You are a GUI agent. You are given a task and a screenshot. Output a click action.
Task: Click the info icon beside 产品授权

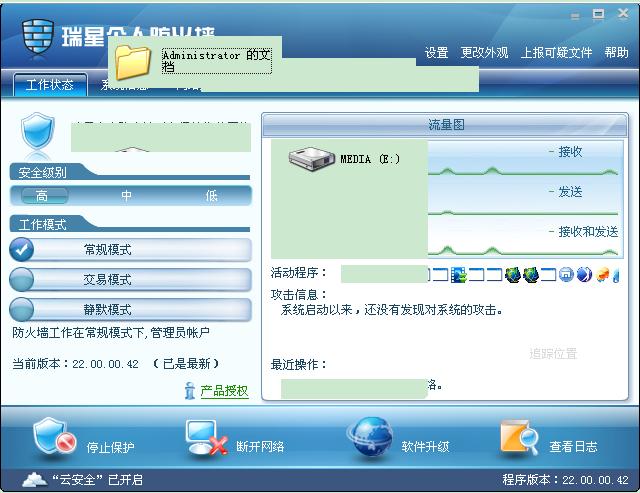click(x=189, y=391)
